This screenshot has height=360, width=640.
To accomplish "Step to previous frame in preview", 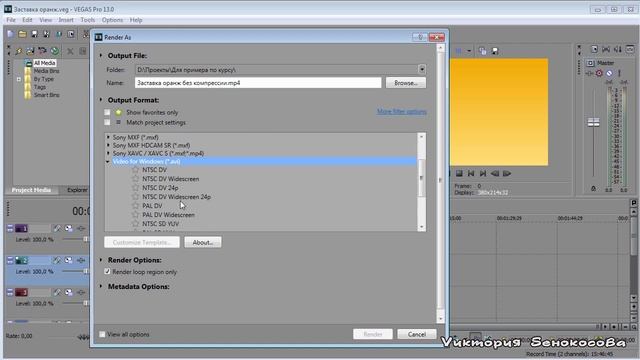I will tap(495, 173).
